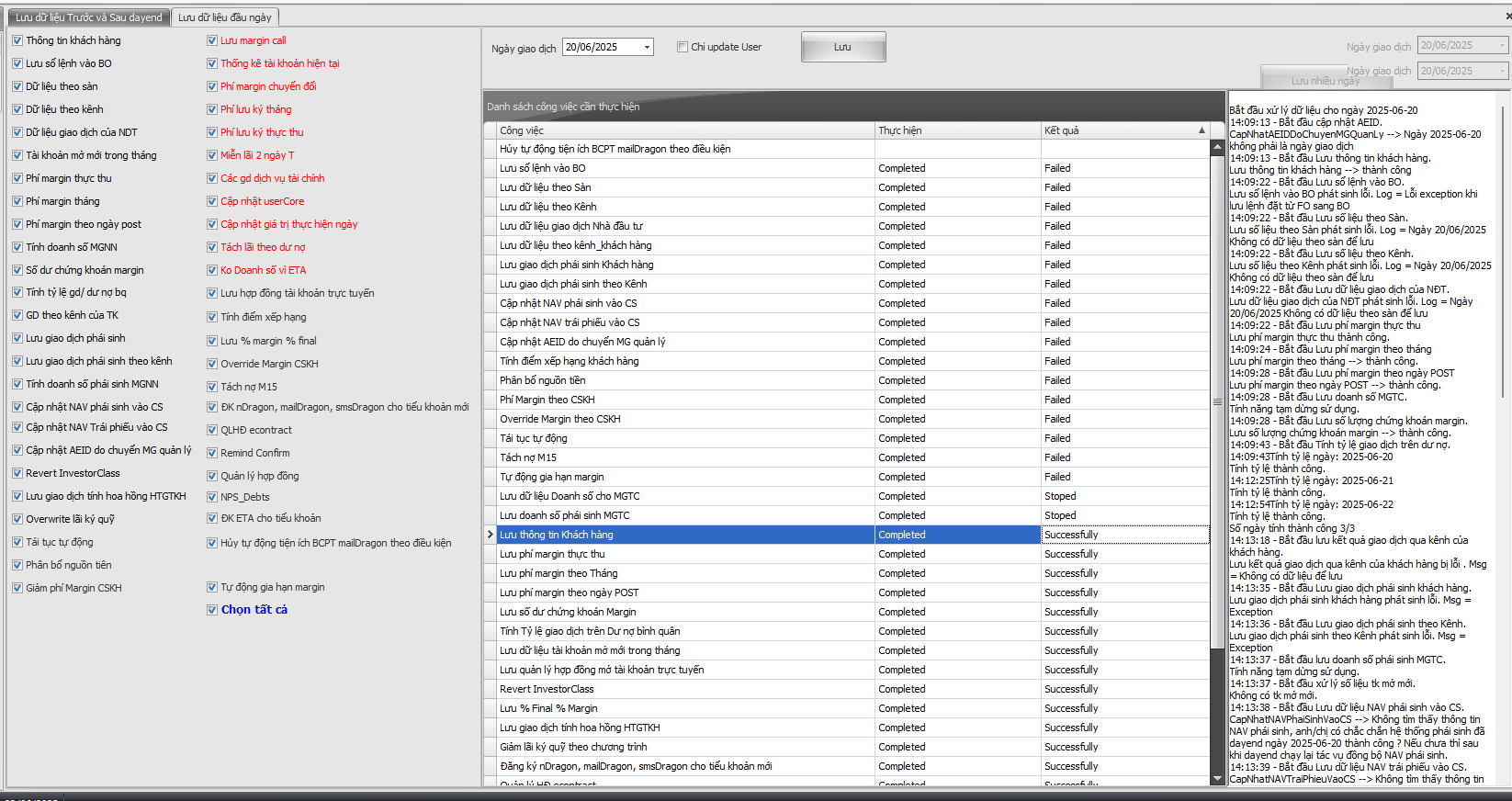Select row 'Lưu phí margin theo Tháng'
Image resolution: width=1512 pixels, height=801 pixels.
pos(846,573)
